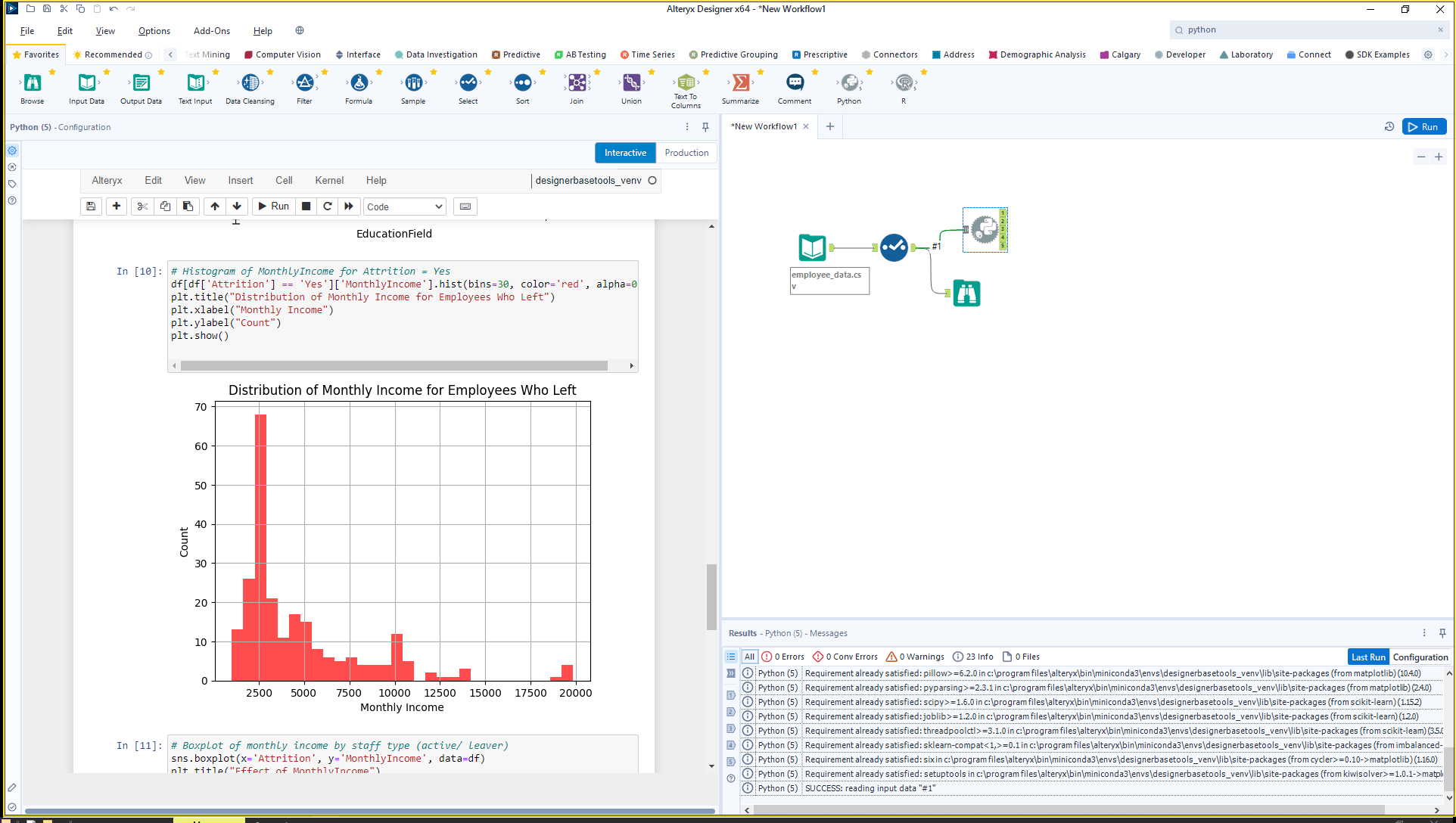Click the Last Run button in Results
The height and width of the screenshot is (823, 1456).
click(x=1367, y=656)
